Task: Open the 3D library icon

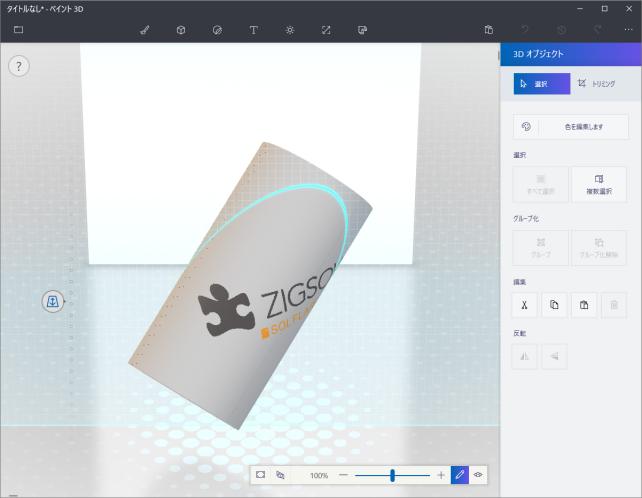Action: [362, 30]
